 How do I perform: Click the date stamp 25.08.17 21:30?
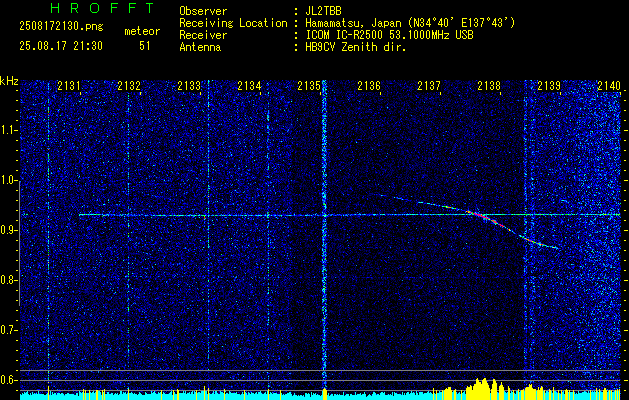(x=61, y=46)
